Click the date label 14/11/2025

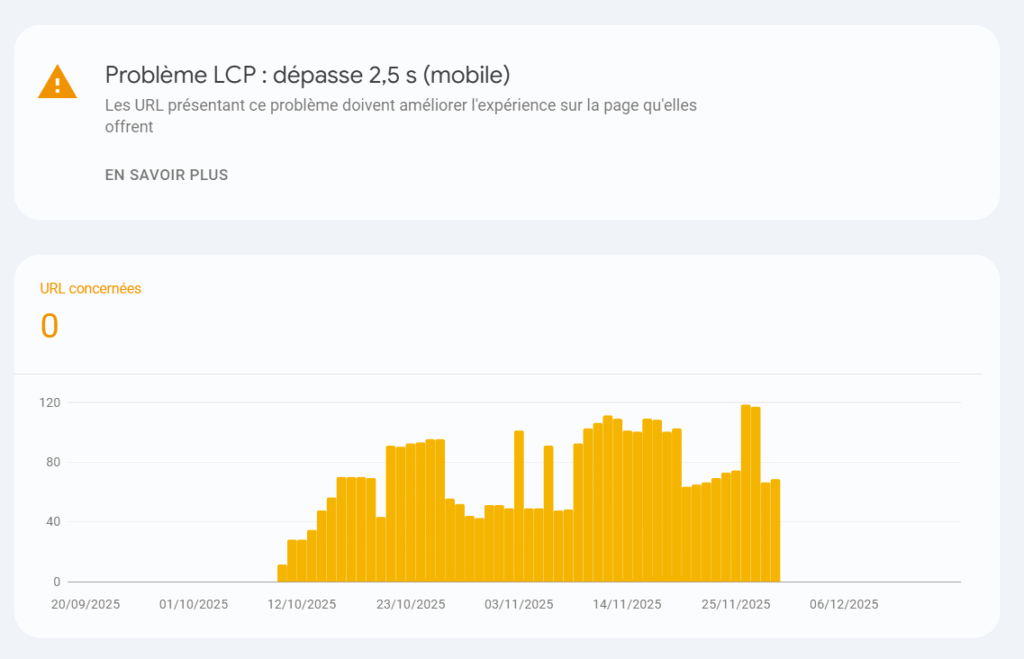(x=625, y=604)
